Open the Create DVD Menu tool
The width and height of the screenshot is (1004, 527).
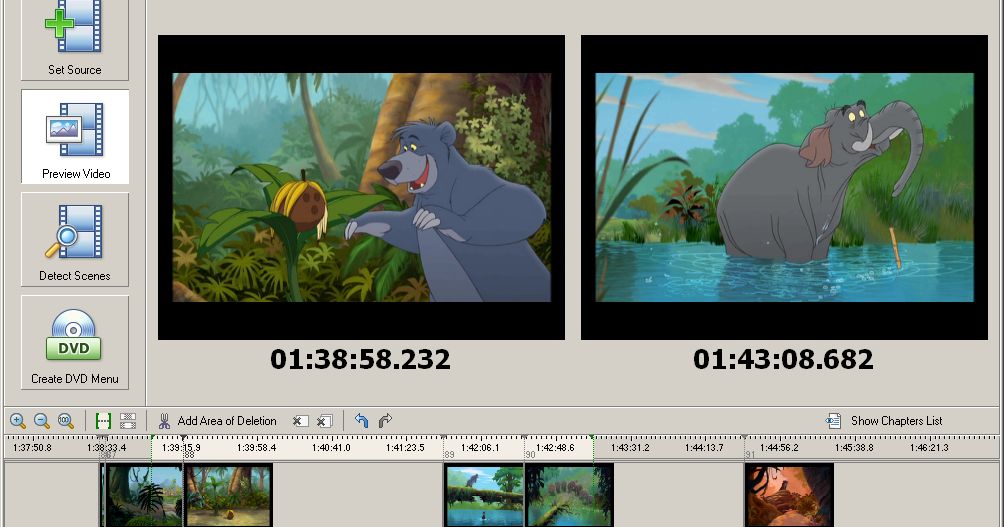75,343
